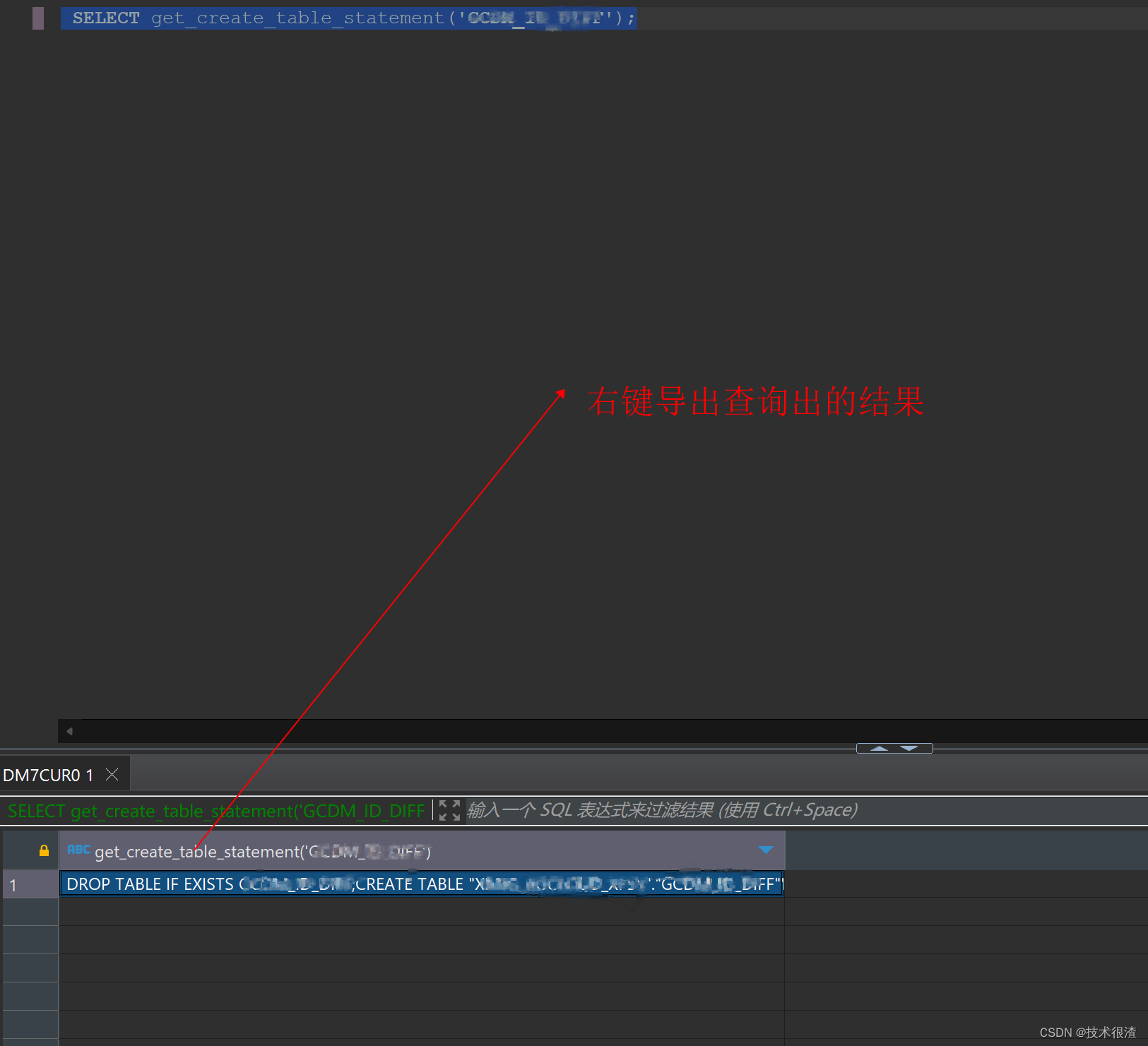Click the lock icon in the grid header
This screenshot has width=1148, height=1046.
[44, 850]
